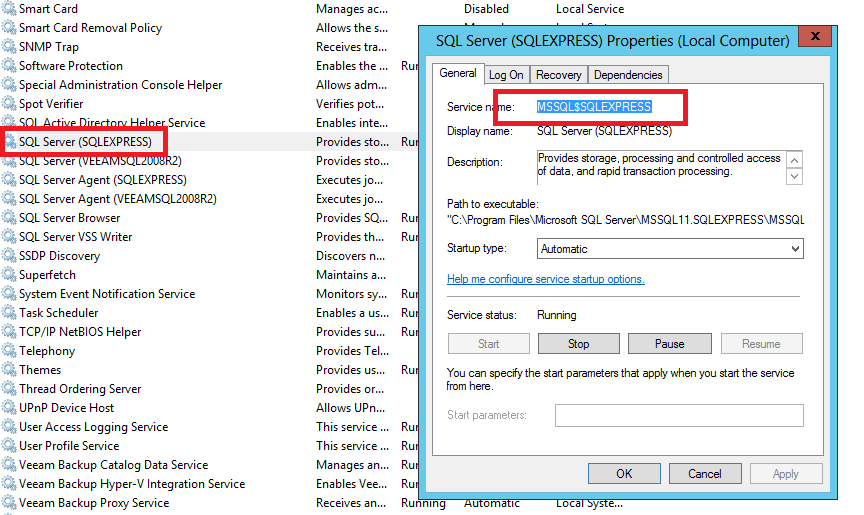Click gear icon beside Thread Ordering Server
Image resolution: width=864 pixels, height=515 pixels.
[9, 389]
